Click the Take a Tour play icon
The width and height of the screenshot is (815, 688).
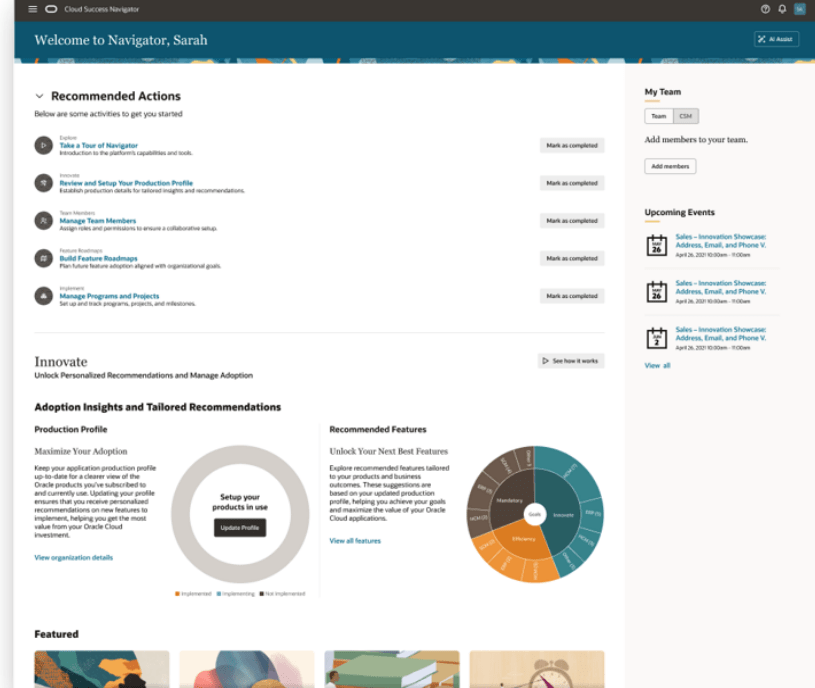(43, 146)
